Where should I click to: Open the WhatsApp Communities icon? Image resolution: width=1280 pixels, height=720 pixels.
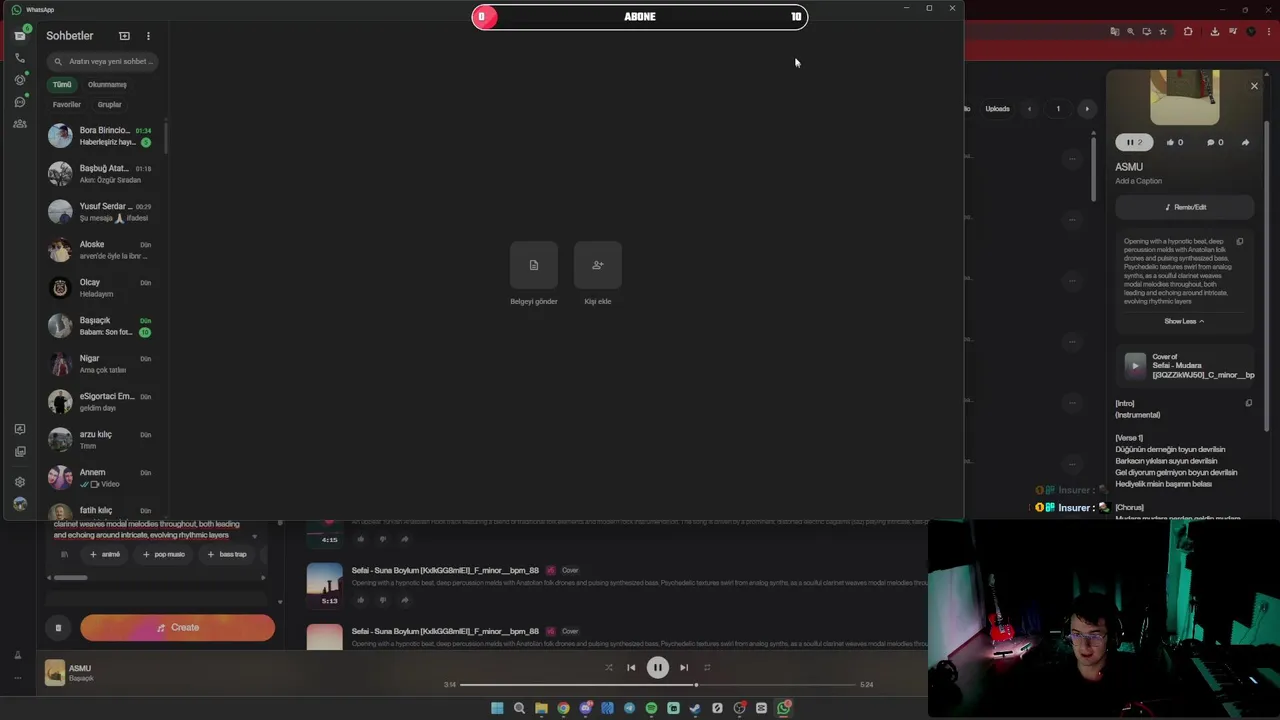[19, 124]
